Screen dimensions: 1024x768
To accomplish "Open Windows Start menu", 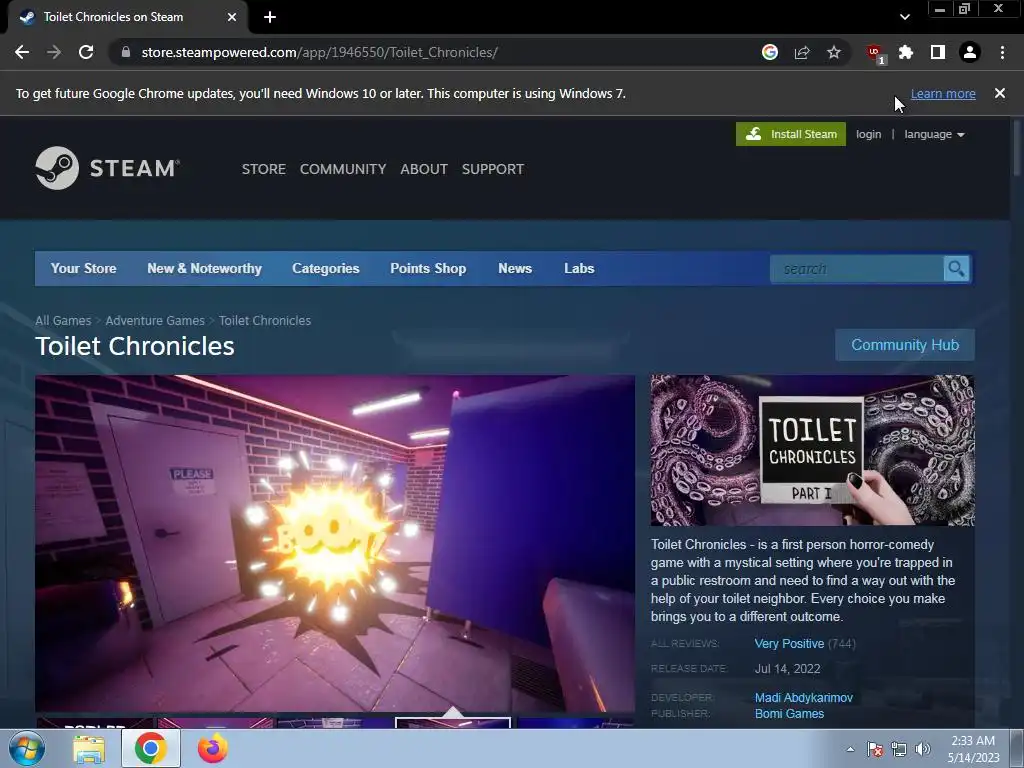I will tap(26, 748).
